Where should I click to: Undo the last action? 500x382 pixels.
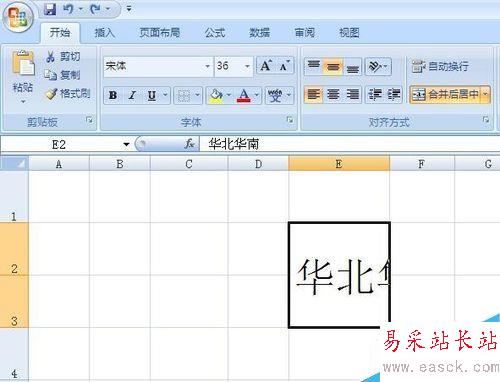tap(68, 9)
